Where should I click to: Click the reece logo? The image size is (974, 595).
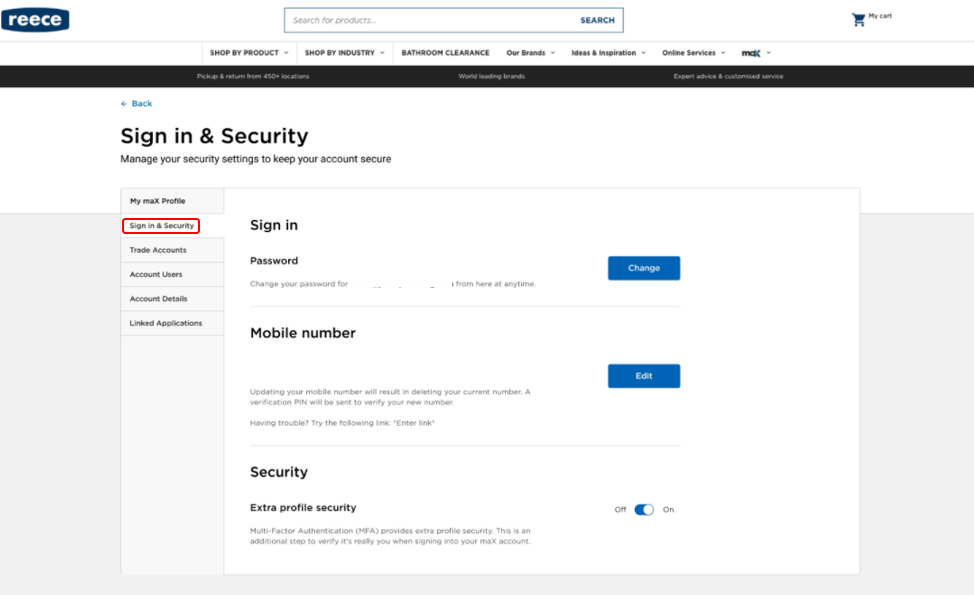35,19
